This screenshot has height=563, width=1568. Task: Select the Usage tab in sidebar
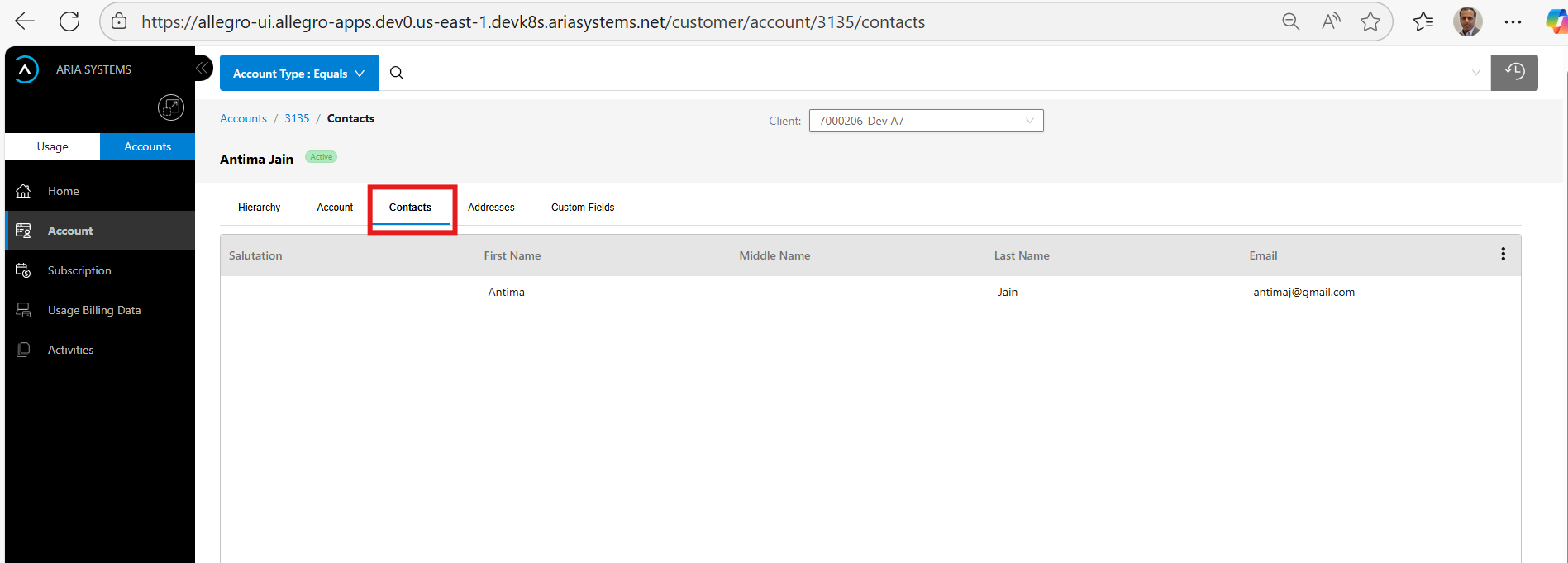point(53,146)
